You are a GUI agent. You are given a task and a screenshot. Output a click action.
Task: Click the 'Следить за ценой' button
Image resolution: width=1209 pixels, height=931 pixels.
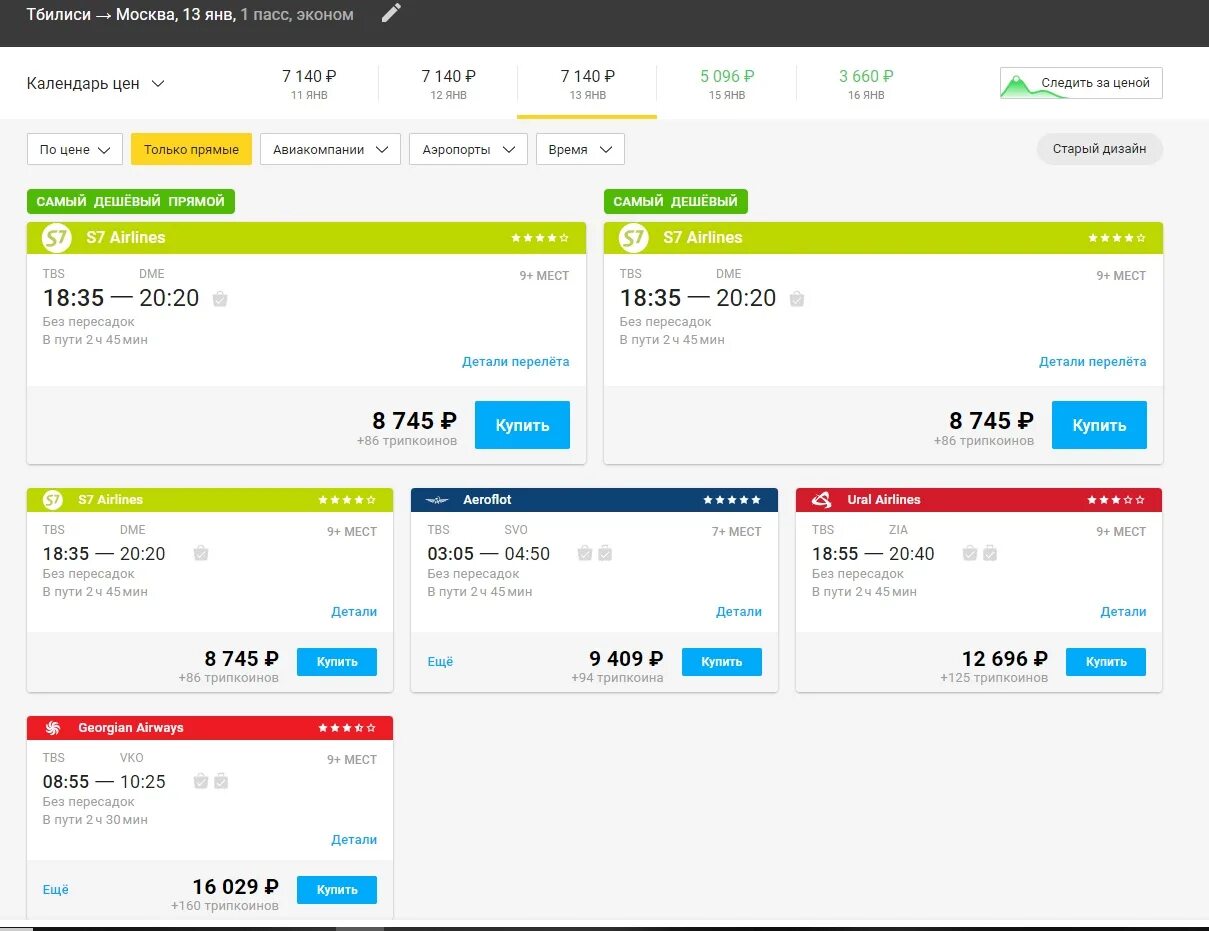point(1081,83)
